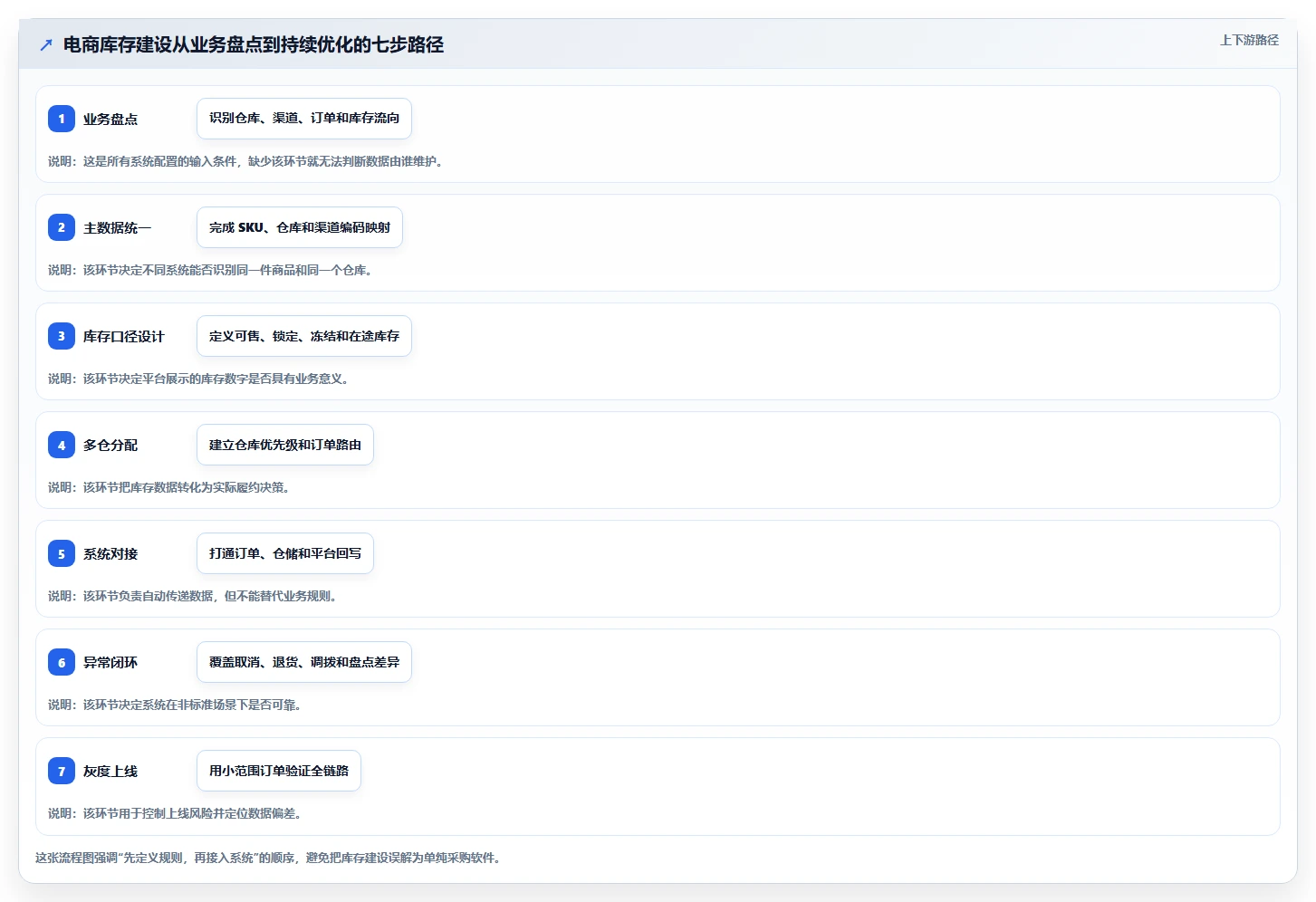The width and height of the screenshot is (1316, 902).
Task: Click the arrow icon beside the flowchart title
Action: point(46,44)
